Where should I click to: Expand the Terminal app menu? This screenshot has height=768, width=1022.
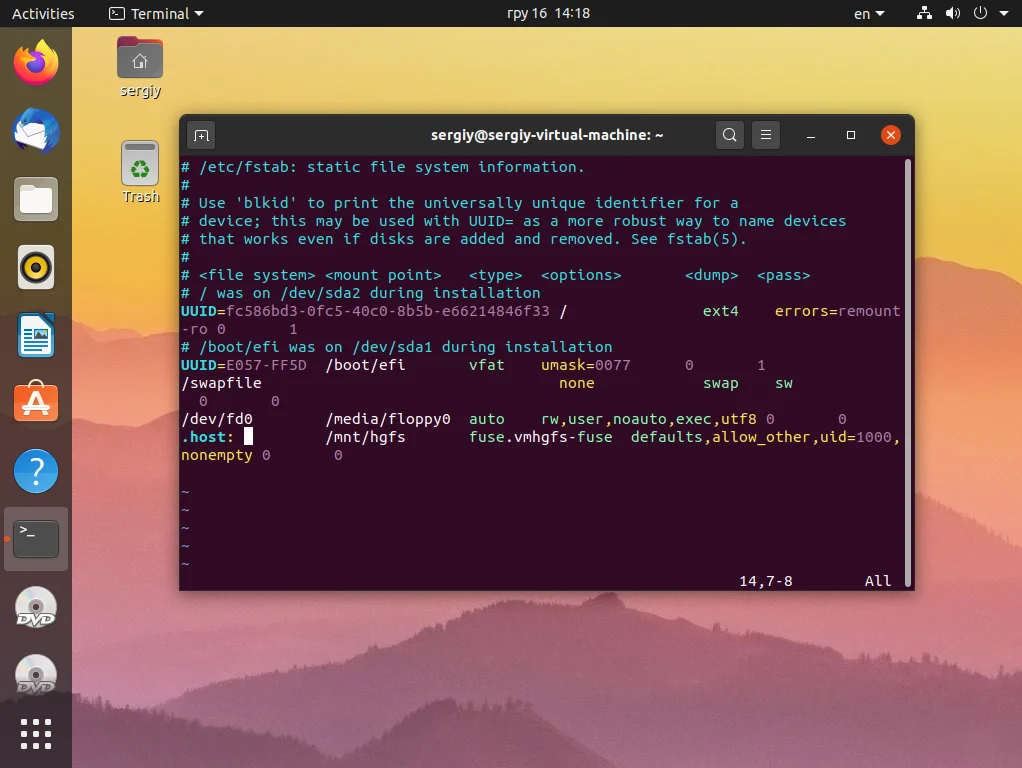click(156, 14)
